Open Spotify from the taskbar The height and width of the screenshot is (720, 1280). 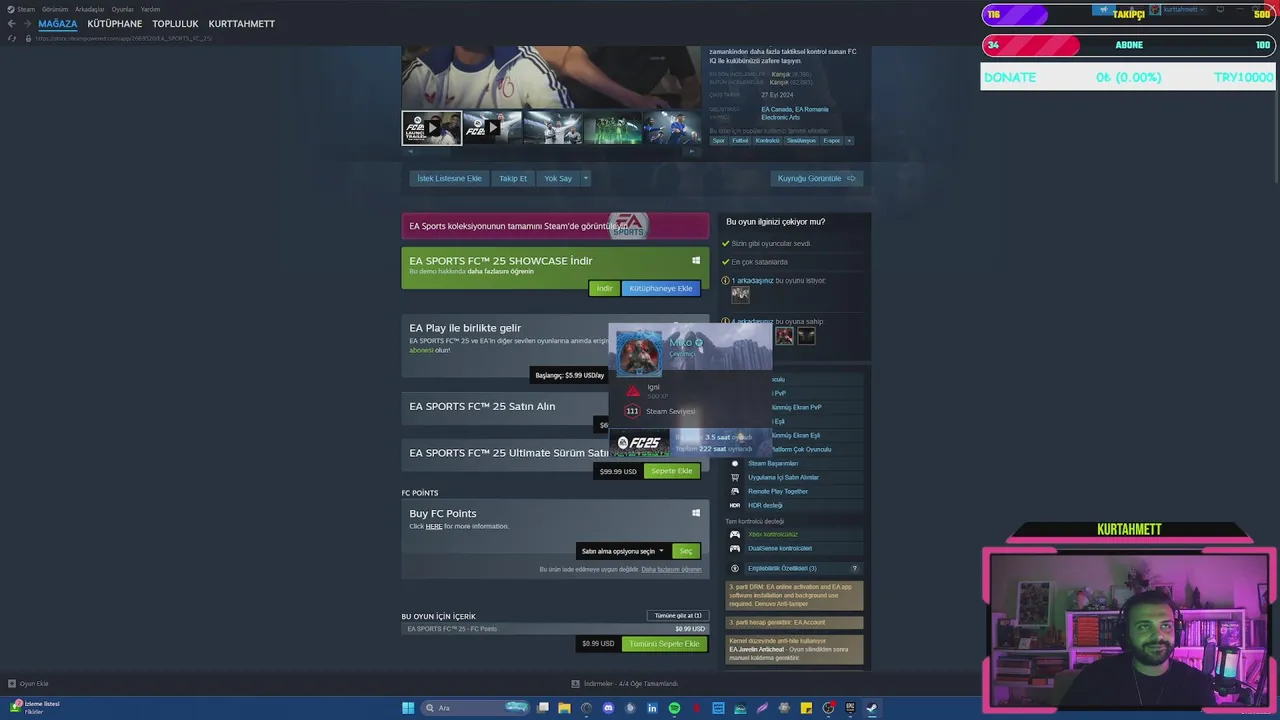[x=674, y=708]
